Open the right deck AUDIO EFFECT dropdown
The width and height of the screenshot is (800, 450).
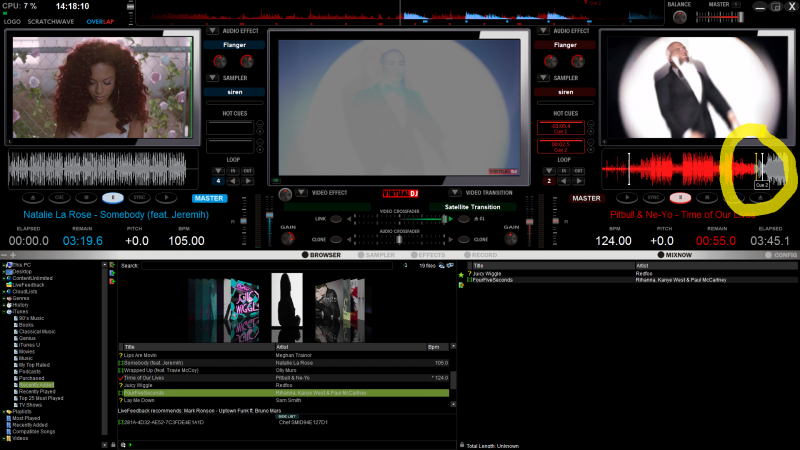[543, 31]
